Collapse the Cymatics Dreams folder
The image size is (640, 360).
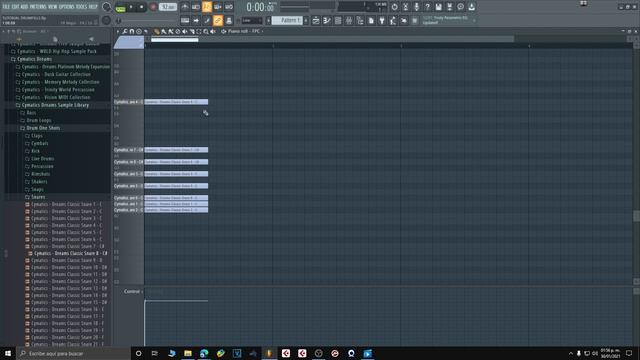click(34, 59)
